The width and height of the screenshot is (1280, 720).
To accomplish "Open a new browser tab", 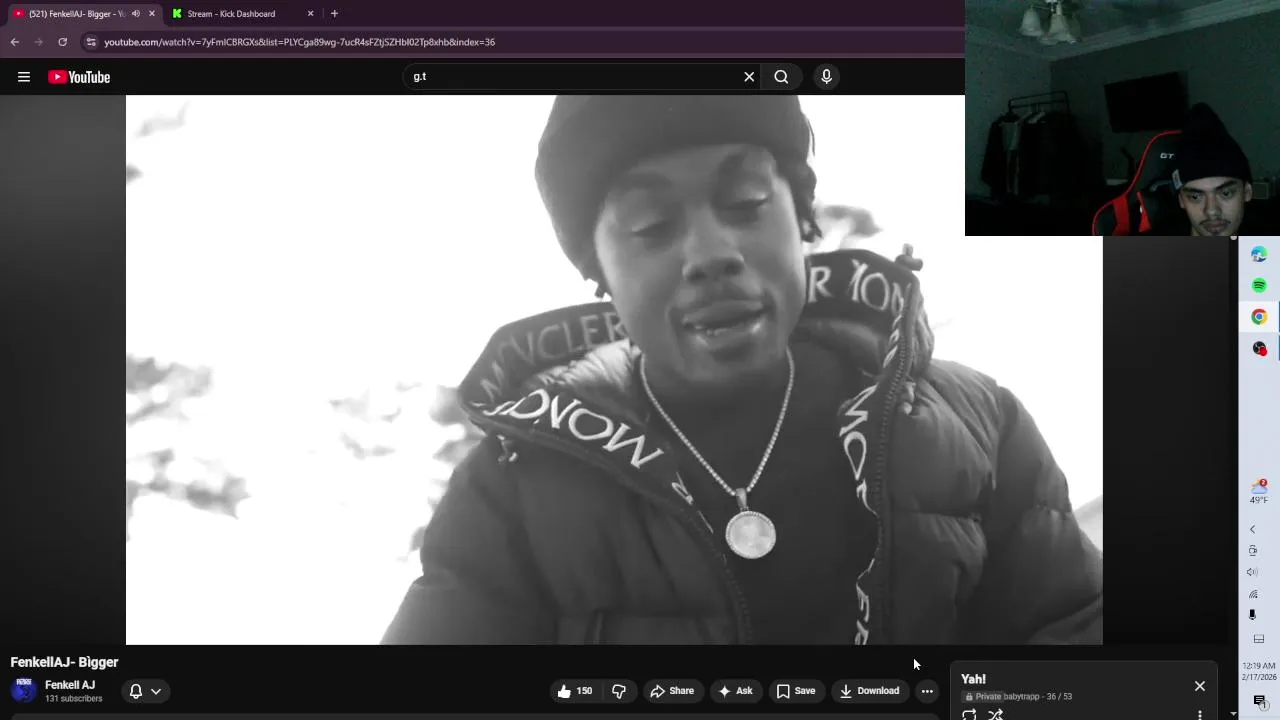I will (334, 14).
